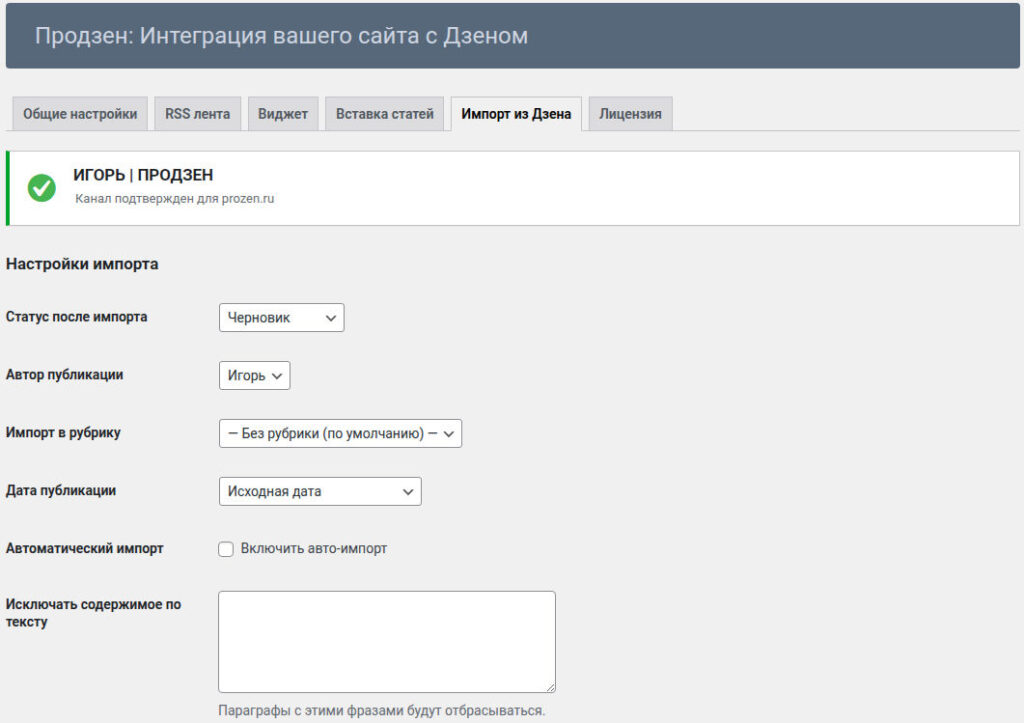Enable the авто-импорт checkbox
The height and width of the screenshot is (723, 1024).
(226, 549)
